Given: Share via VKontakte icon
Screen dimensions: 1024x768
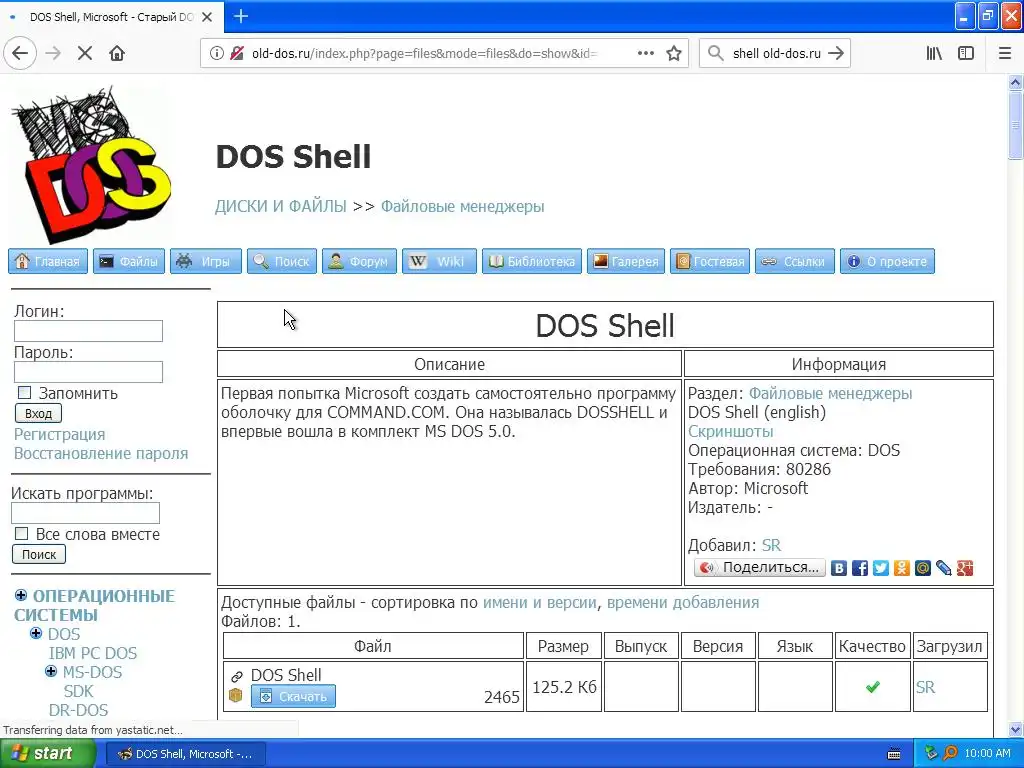Looking at the screenshot, I should (x=839, y=568).
